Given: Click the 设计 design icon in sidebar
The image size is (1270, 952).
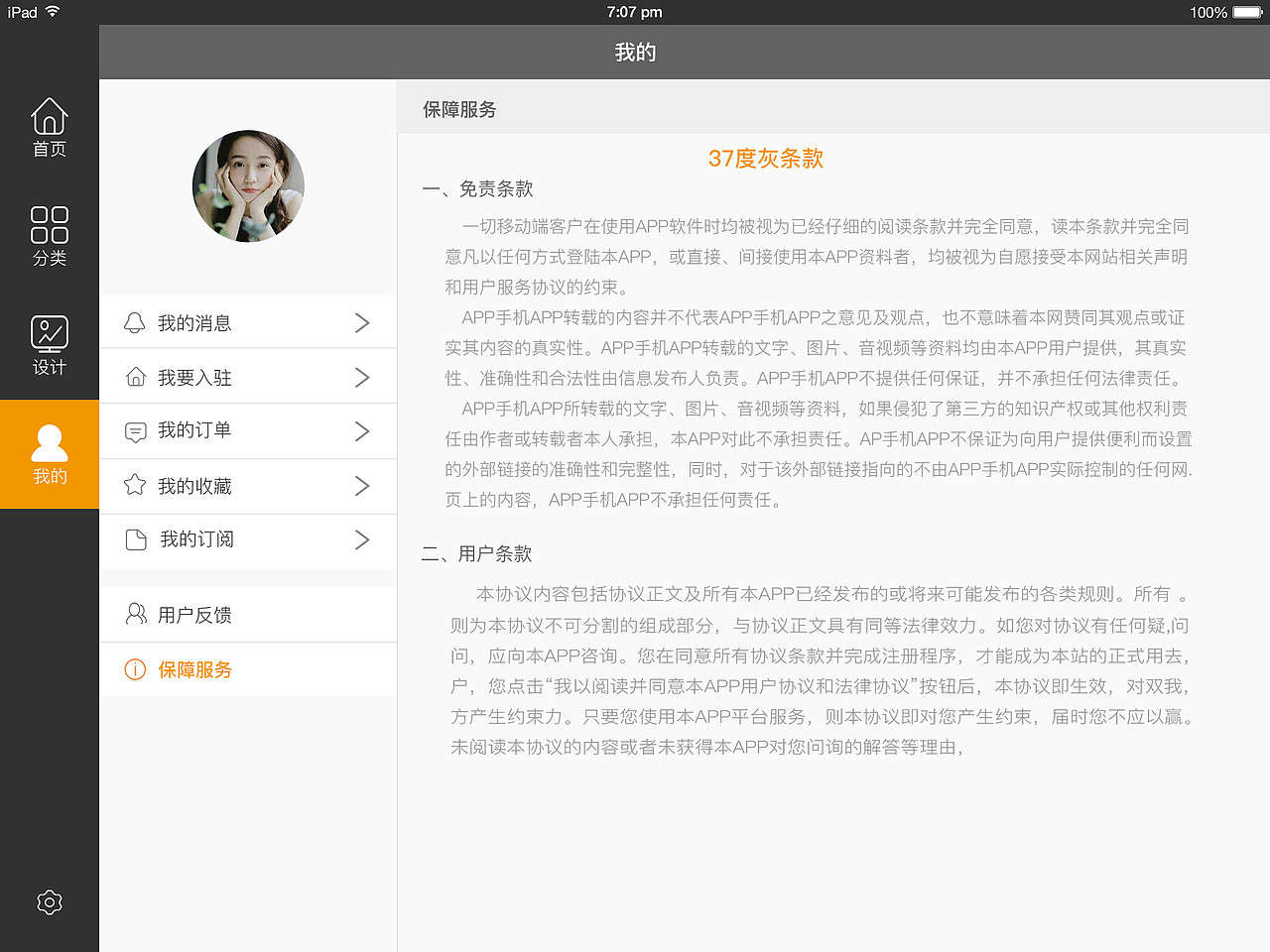Looking at the screenshot, I should 49,334.
